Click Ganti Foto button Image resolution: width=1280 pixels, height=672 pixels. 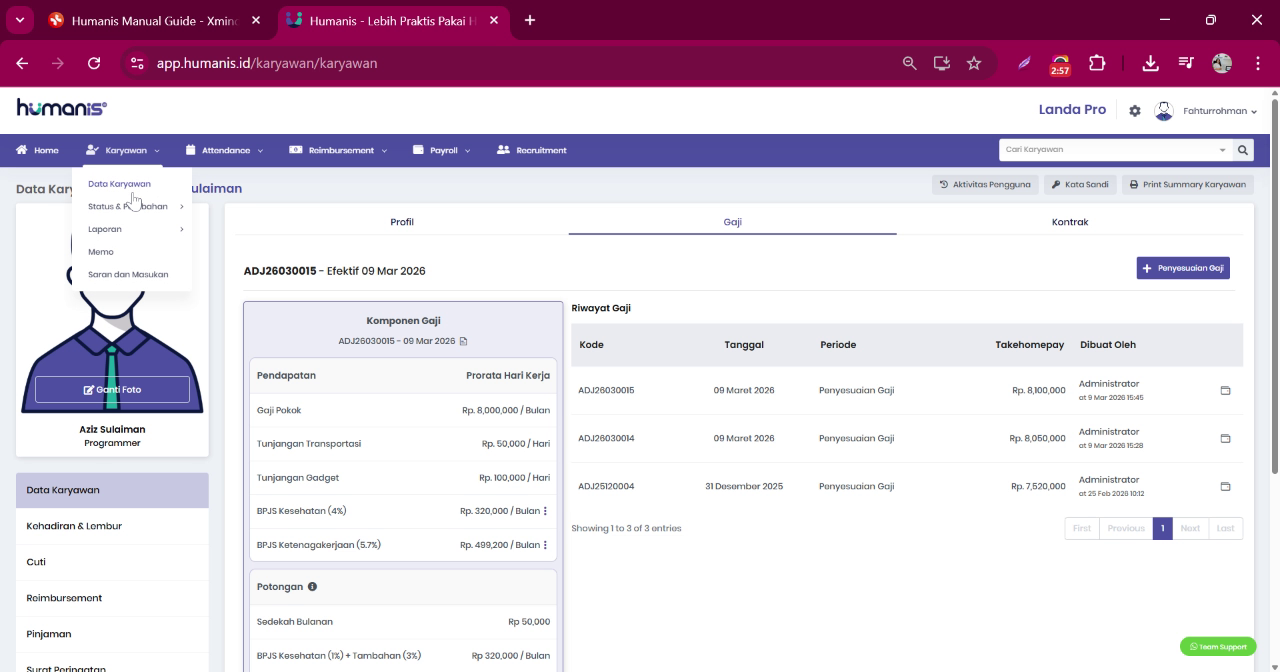(x=112, y=390)
